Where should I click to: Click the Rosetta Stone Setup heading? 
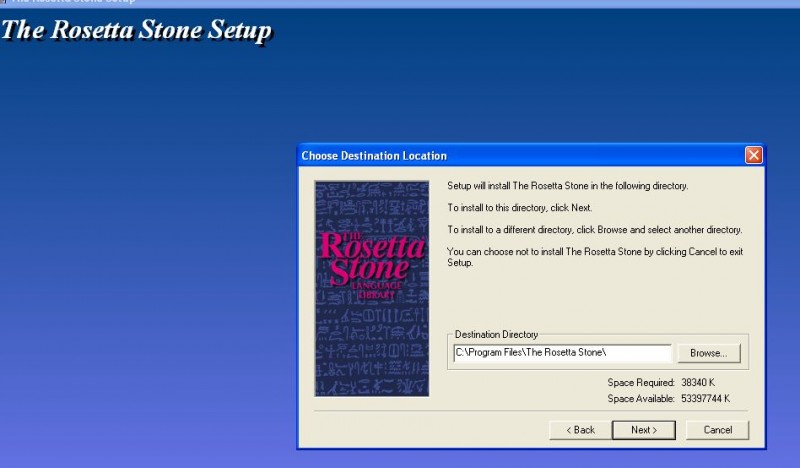point(136,30)
